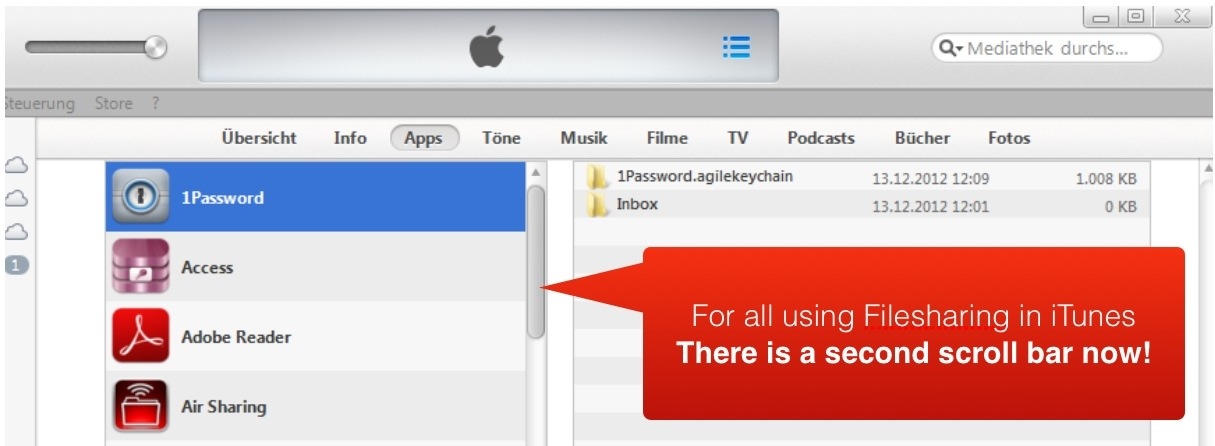Open the Filme tab

point(667,138)
